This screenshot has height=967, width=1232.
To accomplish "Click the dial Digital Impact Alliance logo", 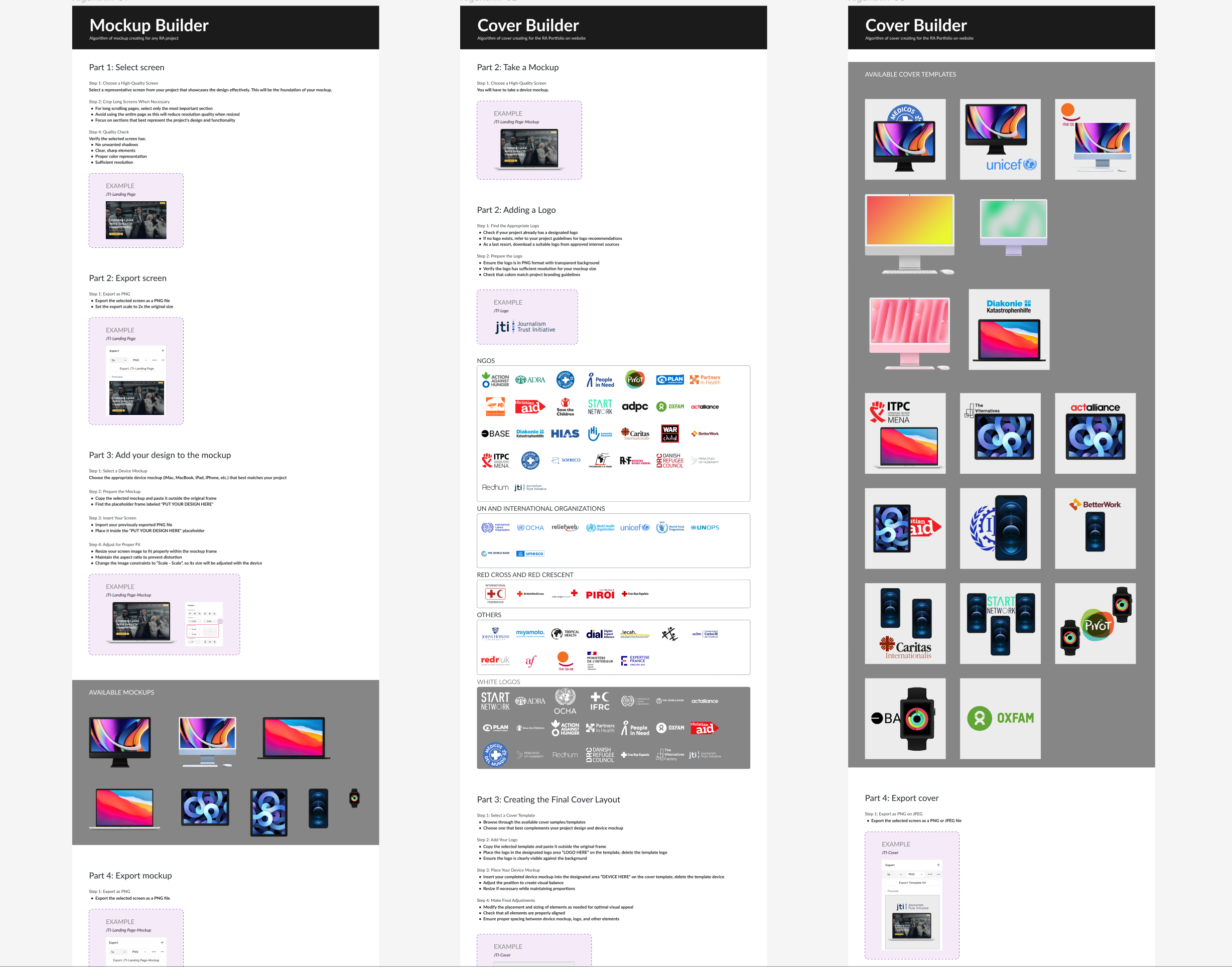I will click(x=600, y=633).
